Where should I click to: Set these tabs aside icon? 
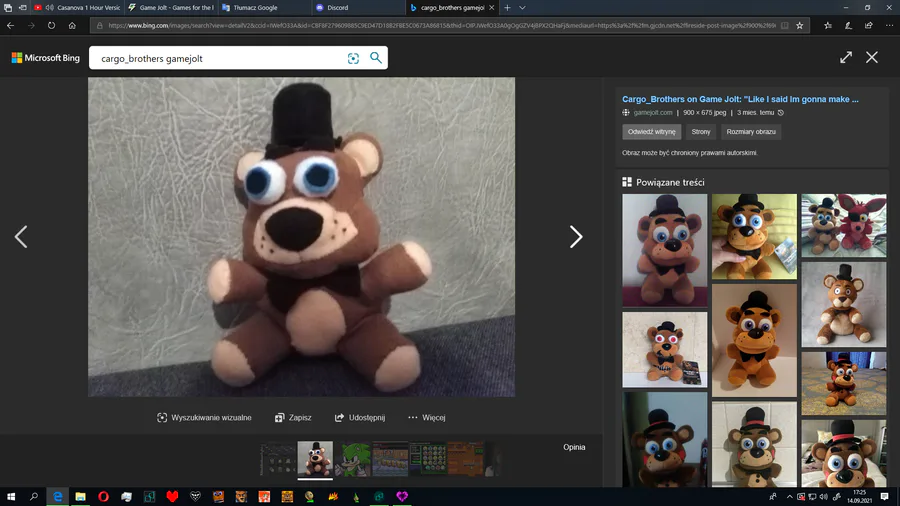(22, 7)
